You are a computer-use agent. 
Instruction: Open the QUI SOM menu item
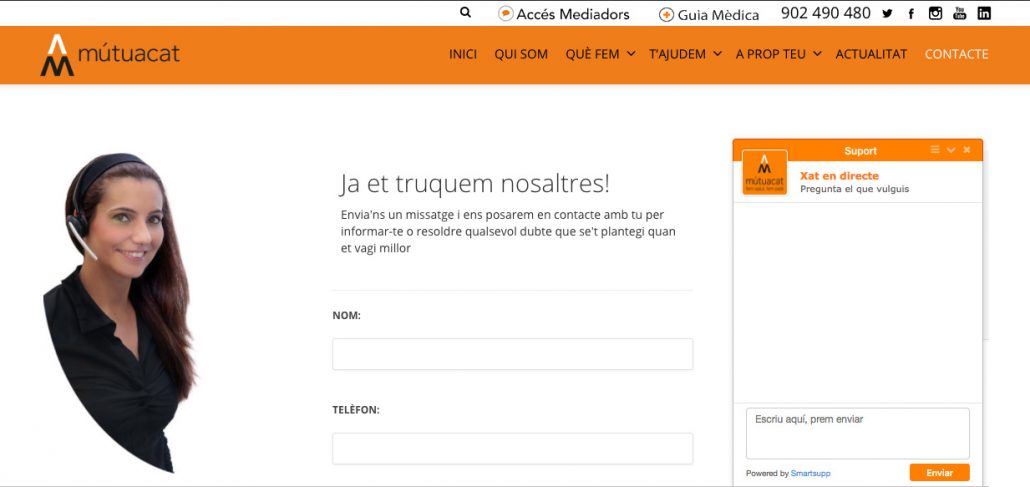(x=521, y=54)
